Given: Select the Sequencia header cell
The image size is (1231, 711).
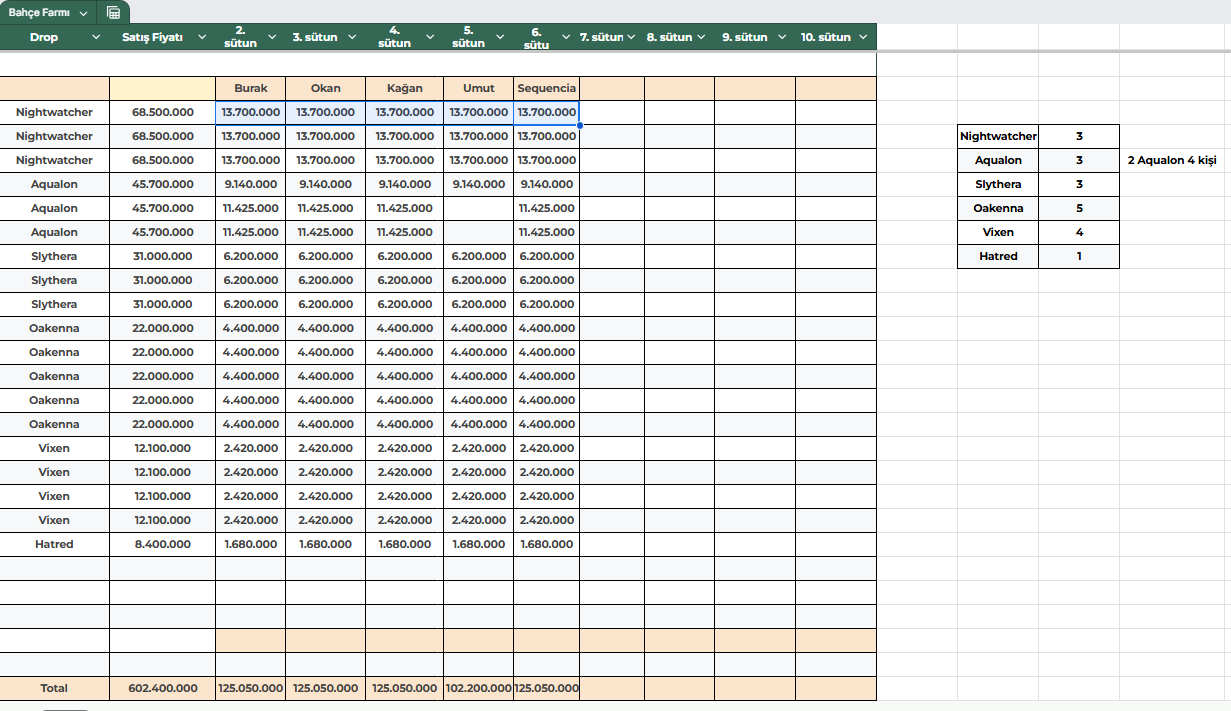Looking at the screenshot, I should [546, 88].
